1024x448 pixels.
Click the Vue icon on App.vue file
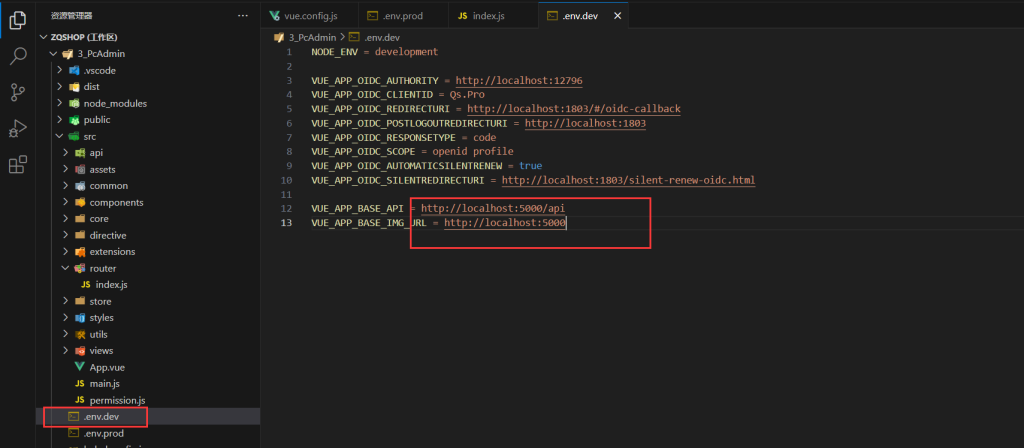pyautogui.click(x=79, y=367)
